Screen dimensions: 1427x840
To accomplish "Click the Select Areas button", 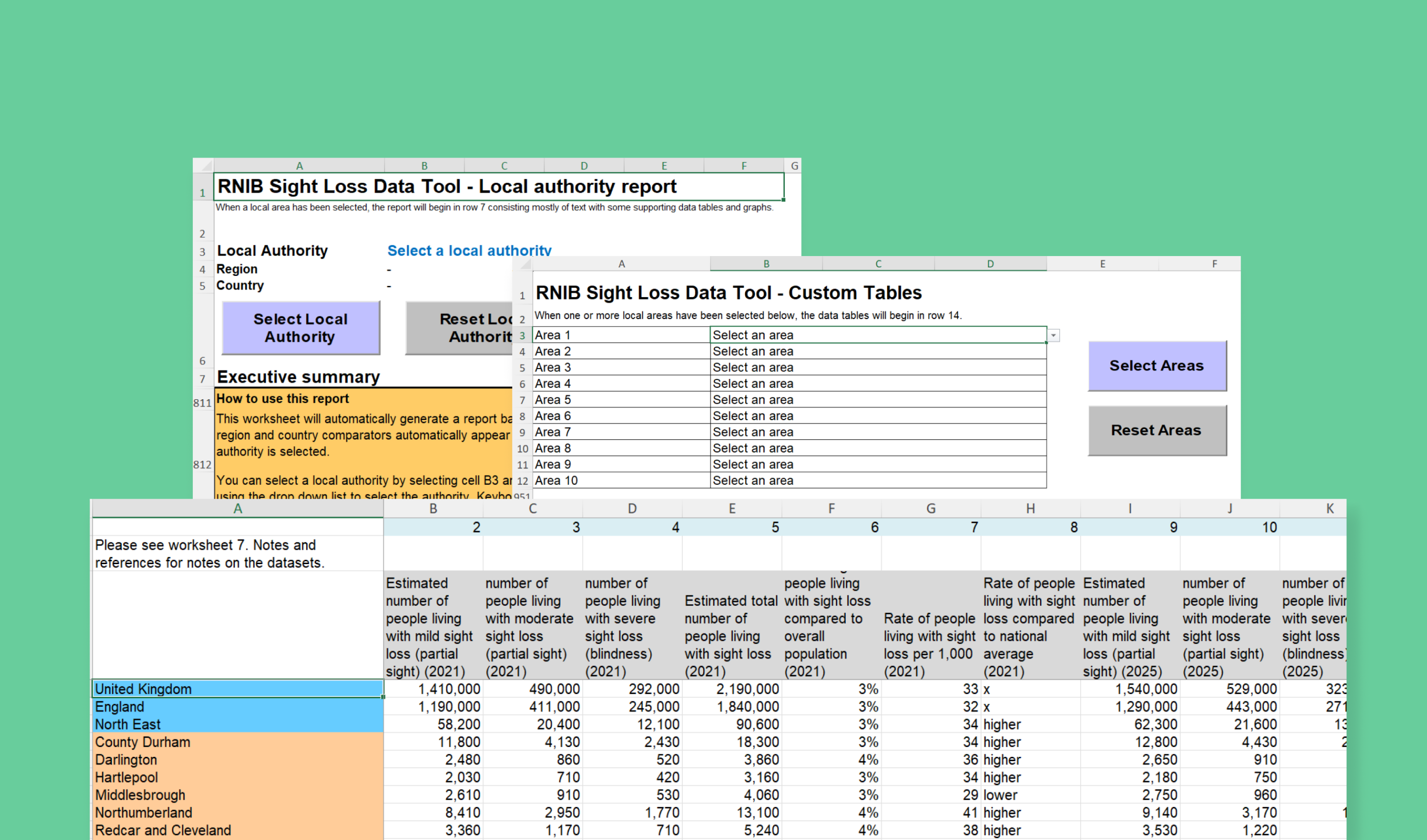I will tap(1157, 366).
